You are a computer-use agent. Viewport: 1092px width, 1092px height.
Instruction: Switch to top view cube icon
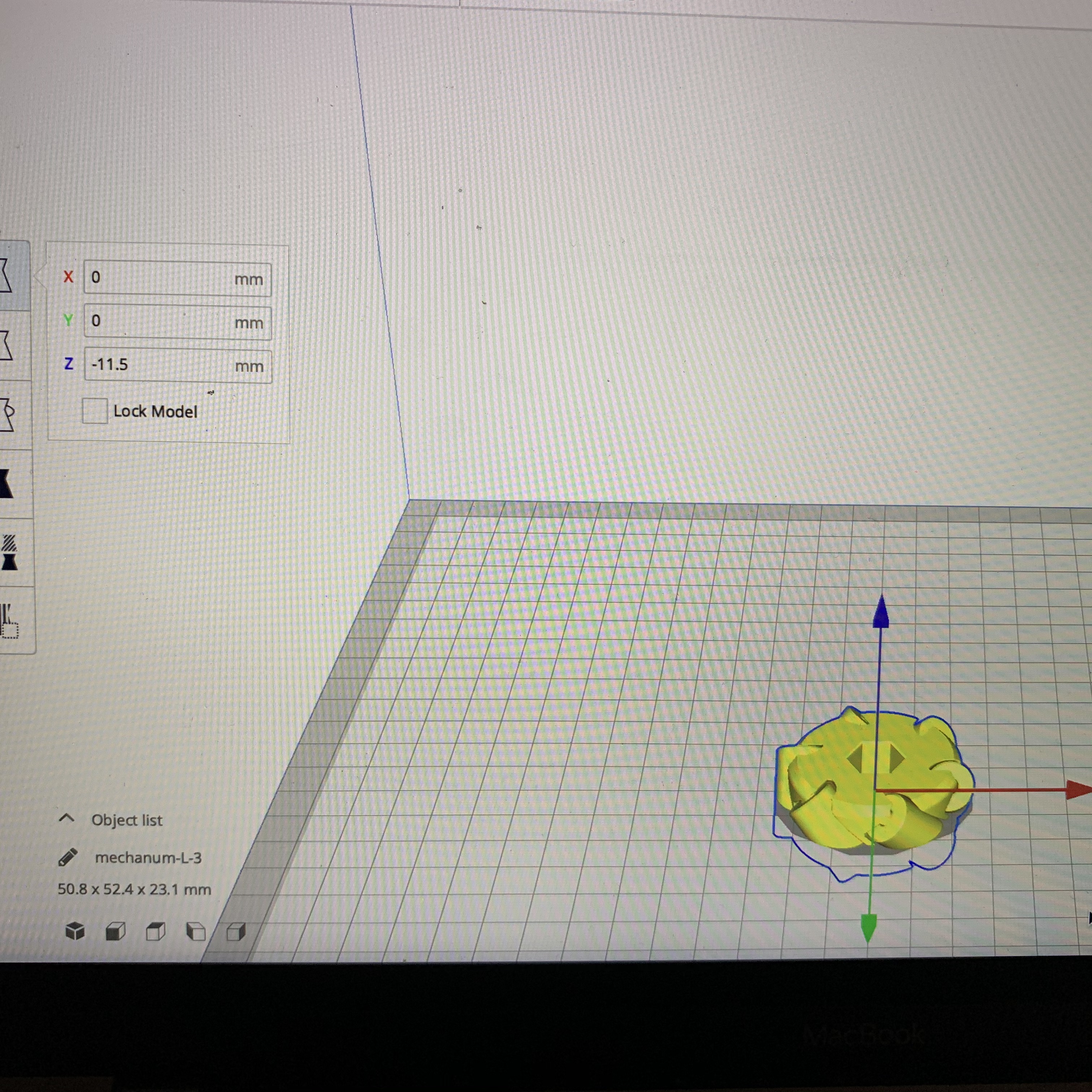tap(155, 931)
